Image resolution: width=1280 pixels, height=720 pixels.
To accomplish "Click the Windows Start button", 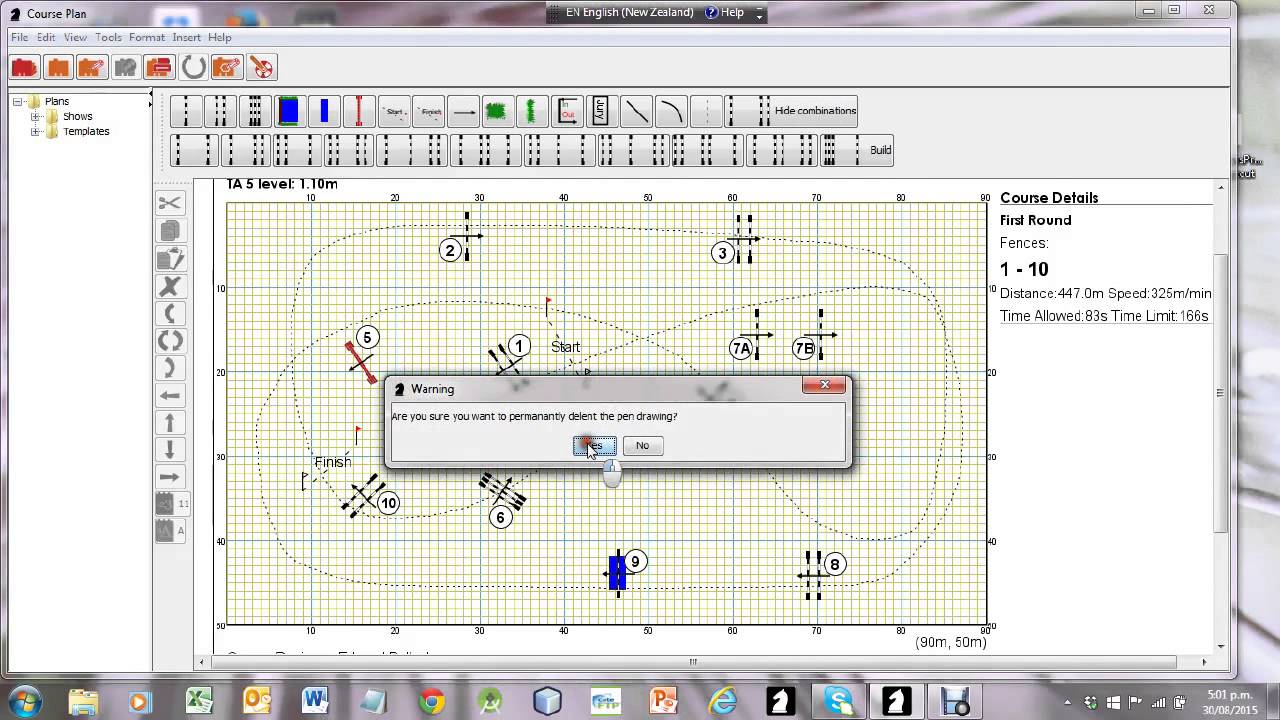I will pyautogui.click(x=24, y=701).
